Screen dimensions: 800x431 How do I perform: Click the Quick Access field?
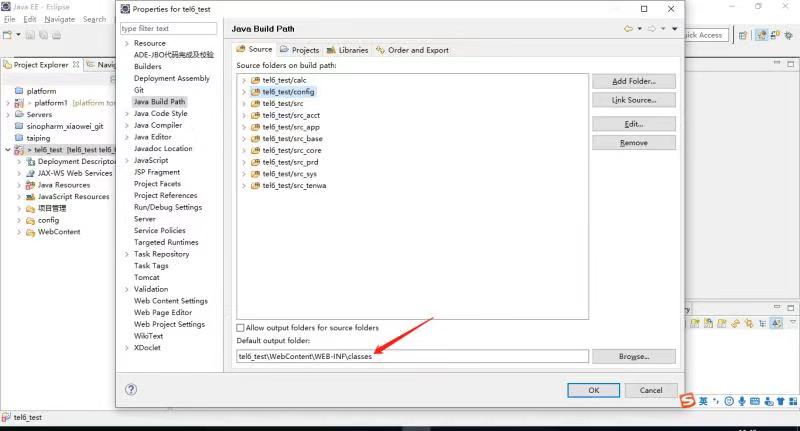706,35
